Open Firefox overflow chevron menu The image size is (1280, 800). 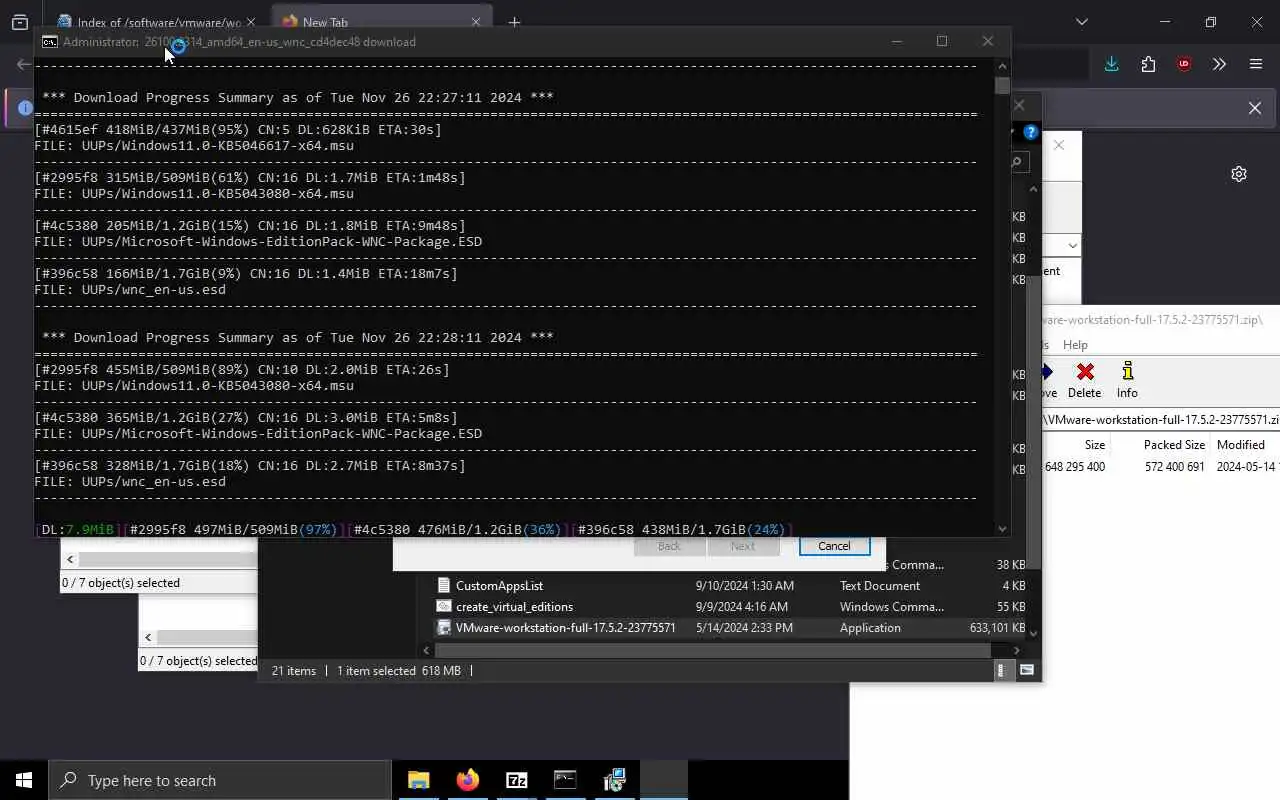[1219, 64]
